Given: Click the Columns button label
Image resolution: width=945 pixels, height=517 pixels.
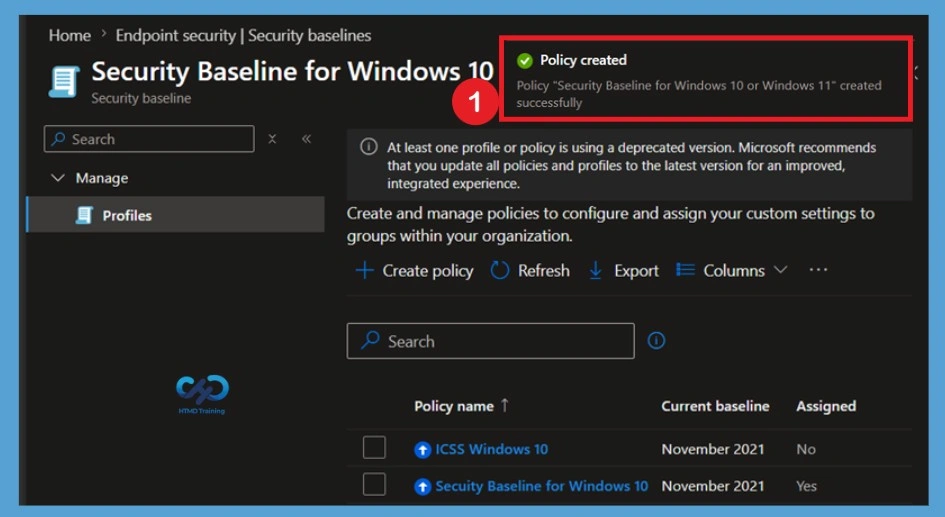Looking at the screenshot, I should click(x=734, y=271).
